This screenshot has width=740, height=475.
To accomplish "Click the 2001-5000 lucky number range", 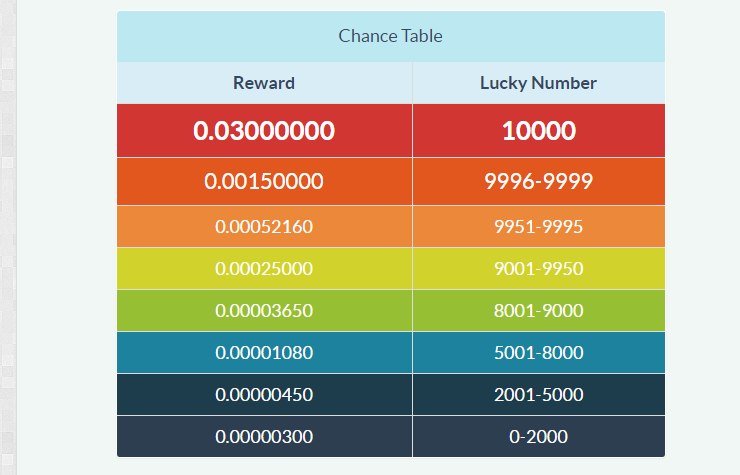I will (538, 395).
